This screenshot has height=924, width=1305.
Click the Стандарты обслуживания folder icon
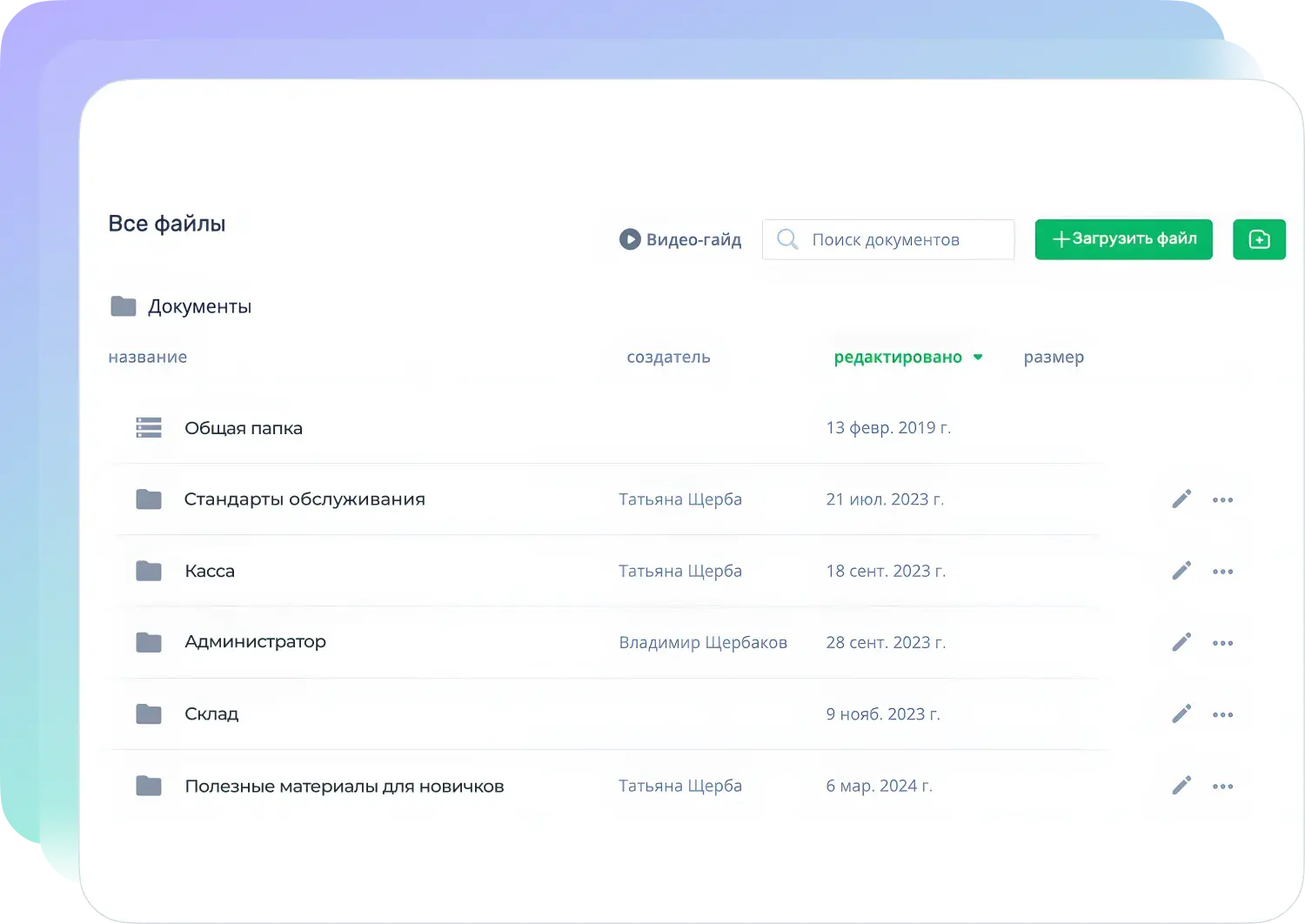[149, 499]
